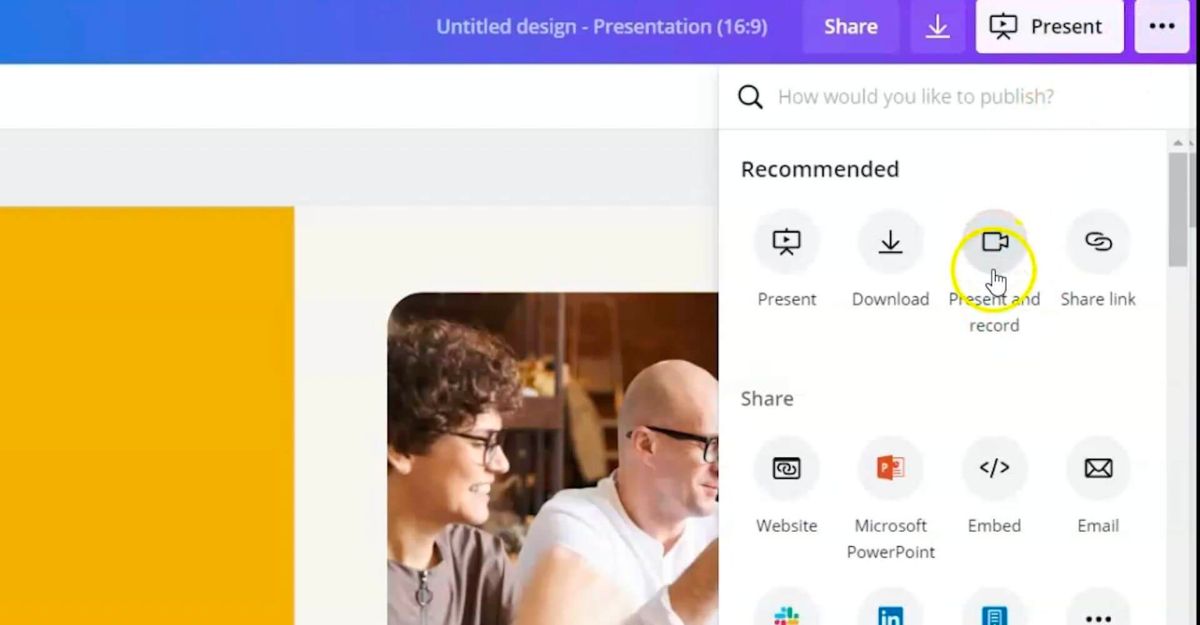Image resolution: width=1200 pixels, height=625 pixels.
Task: Click the 'Microsoft PowerPoint' label text
Action: (890, 539)
